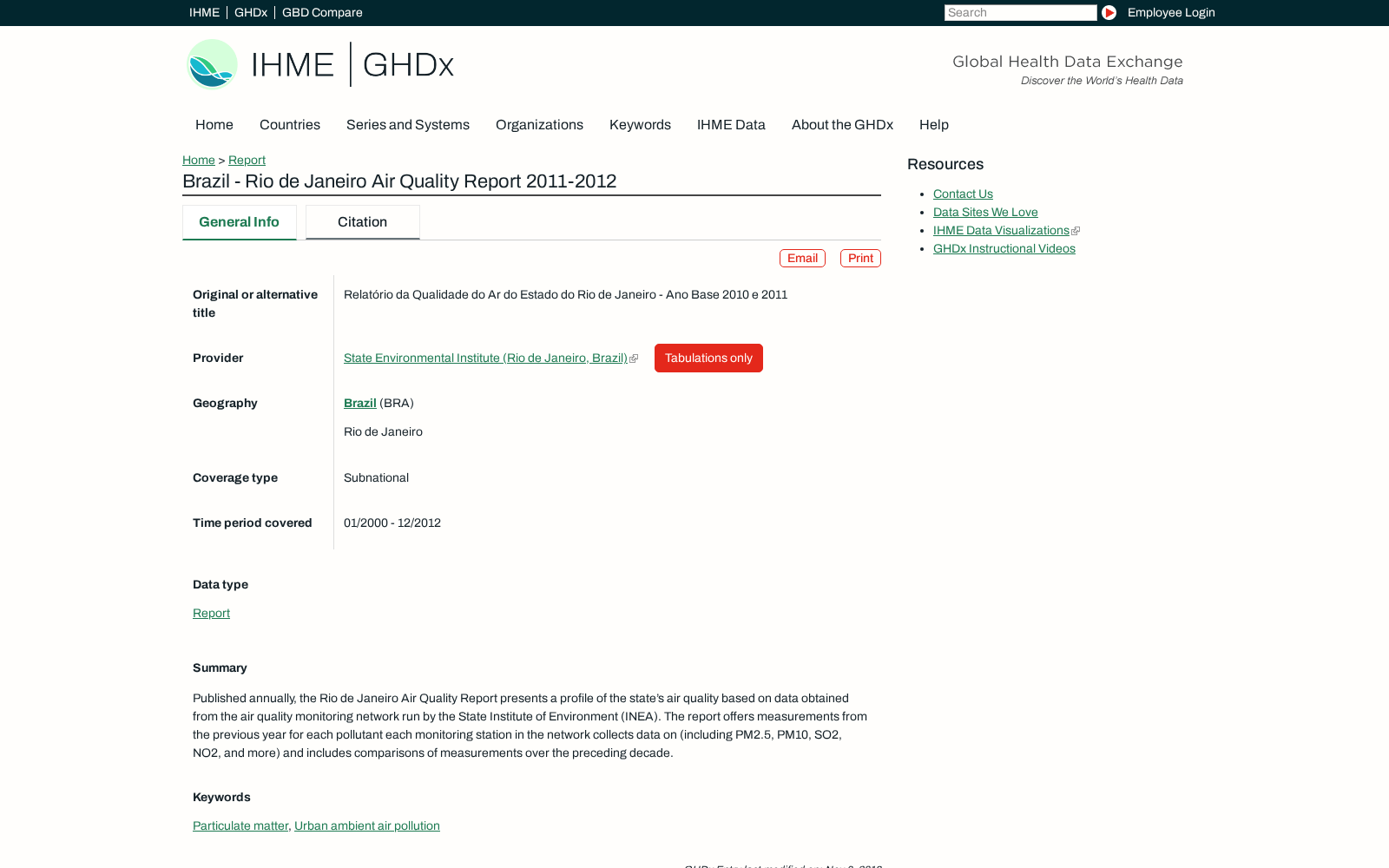Viewport: 1389px width, 868px height.
Task: Open Contact Us resource link
Action: (x=963, y=194)
